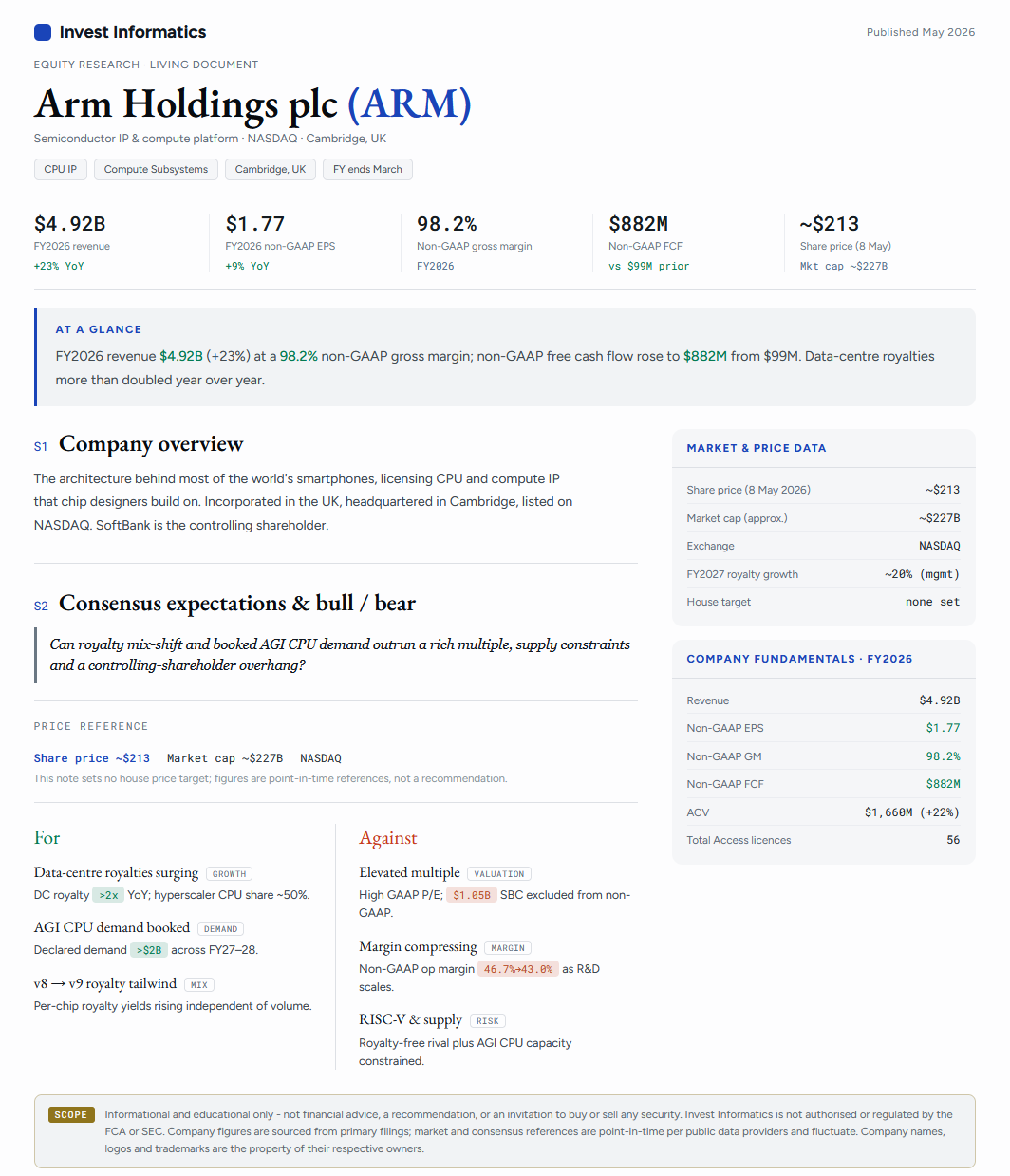Click the AT A GLANCE heading
The image size is (1010, 1176).
[x=99, y=329]
